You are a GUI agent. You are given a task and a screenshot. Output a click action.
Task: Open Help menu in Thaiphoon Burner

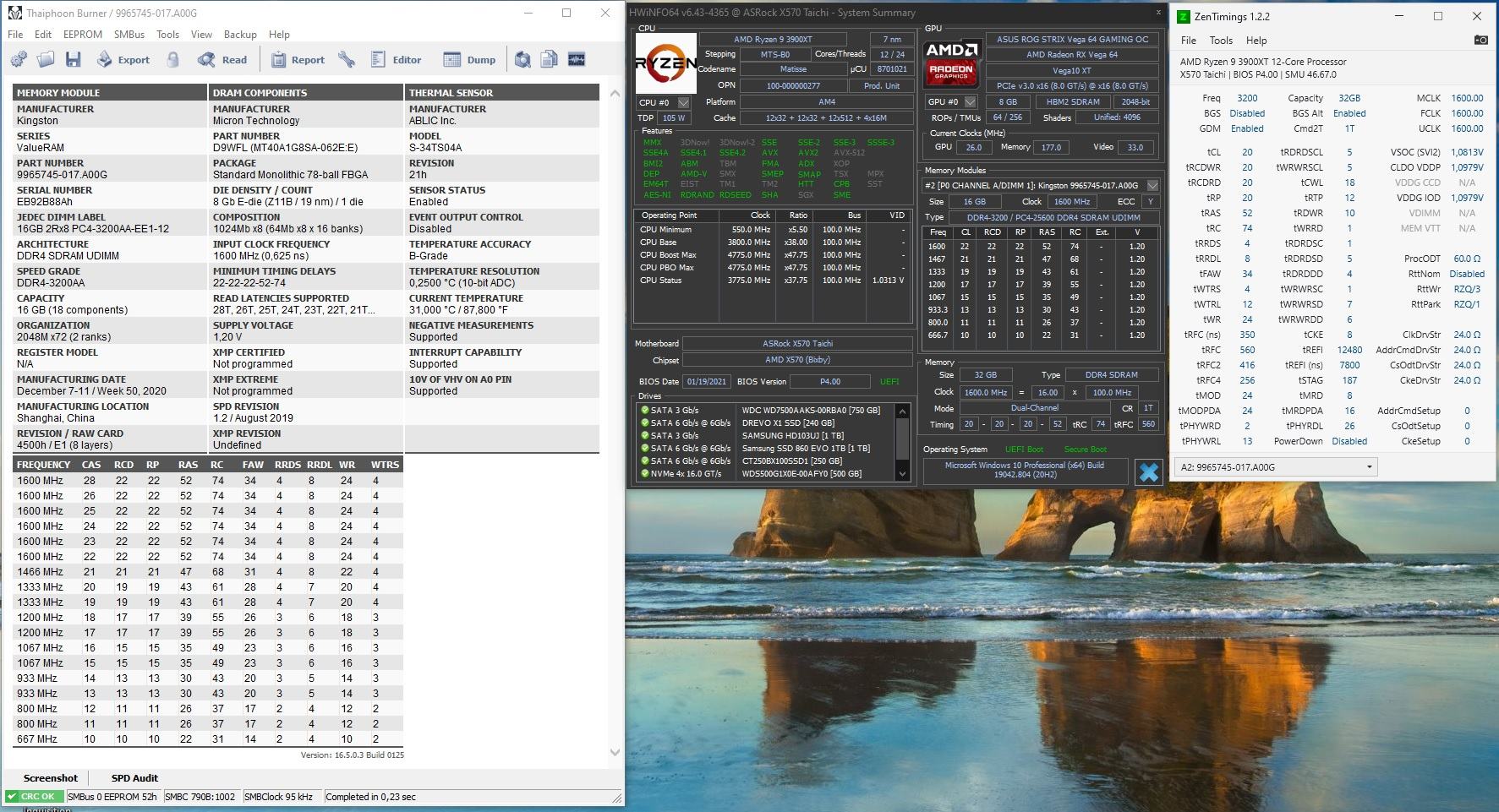tap(279, 35)
